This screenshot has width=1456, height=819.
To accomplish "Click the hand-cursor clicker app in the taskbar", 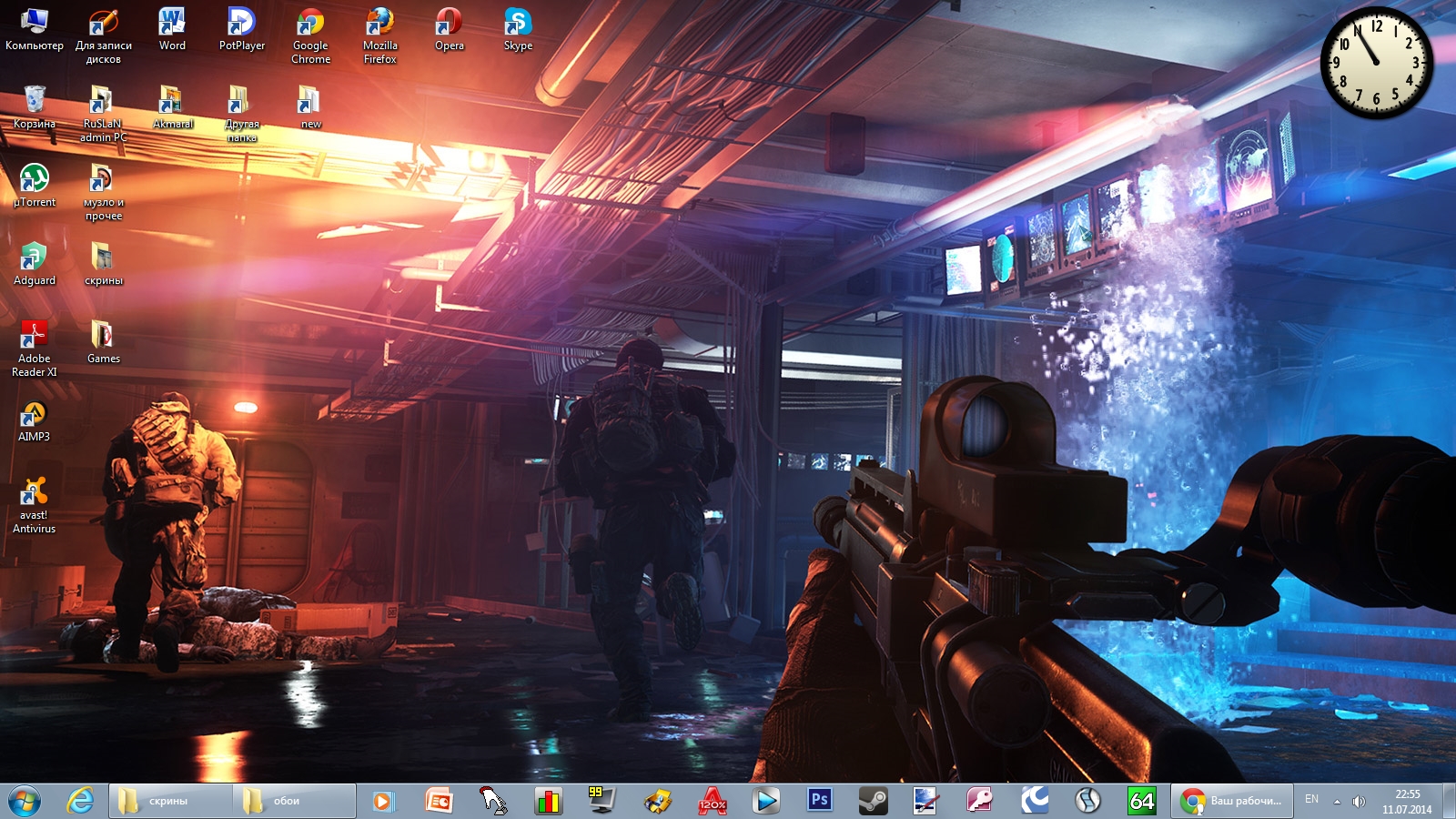I will pos(493,801).
